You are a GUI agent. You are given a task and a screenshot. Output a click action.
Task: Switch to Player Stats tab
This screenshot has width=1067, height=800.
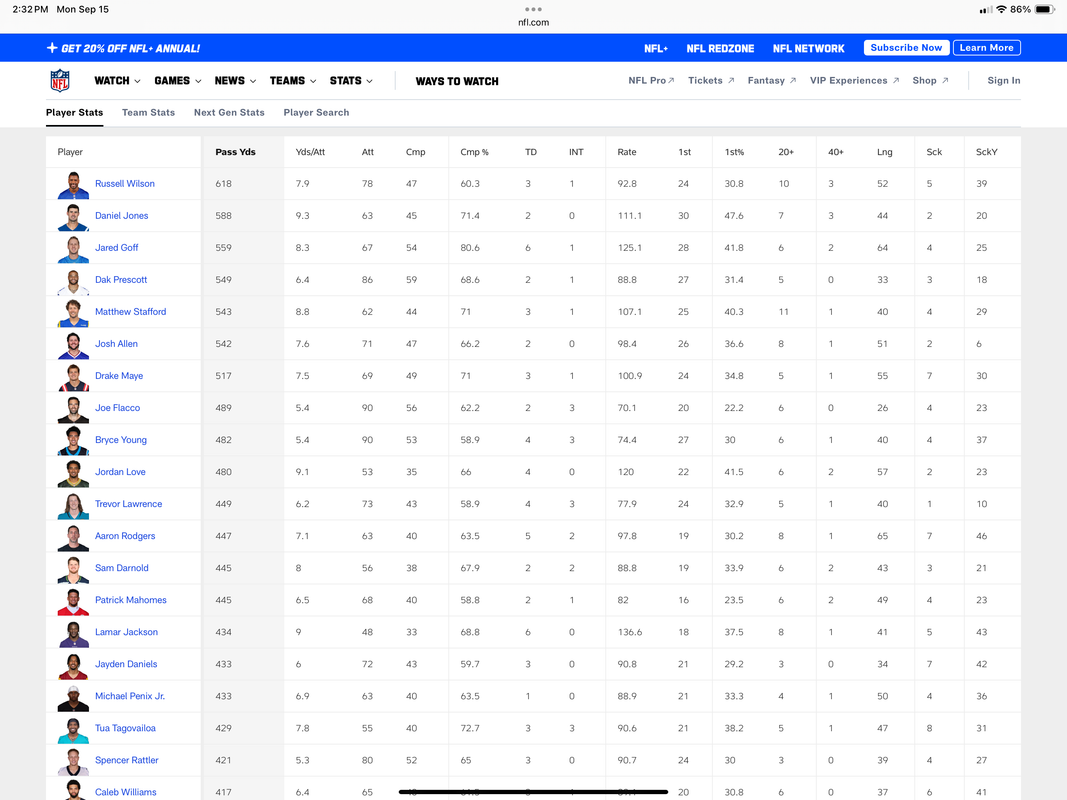click(x=74, y=112)
